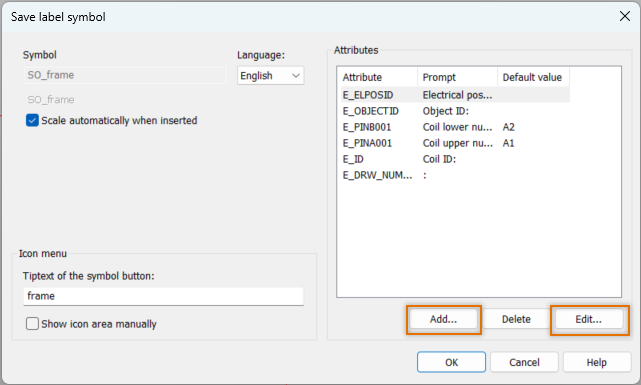
Task: Click the Coil ID: prompt cell
Action: 439,159
